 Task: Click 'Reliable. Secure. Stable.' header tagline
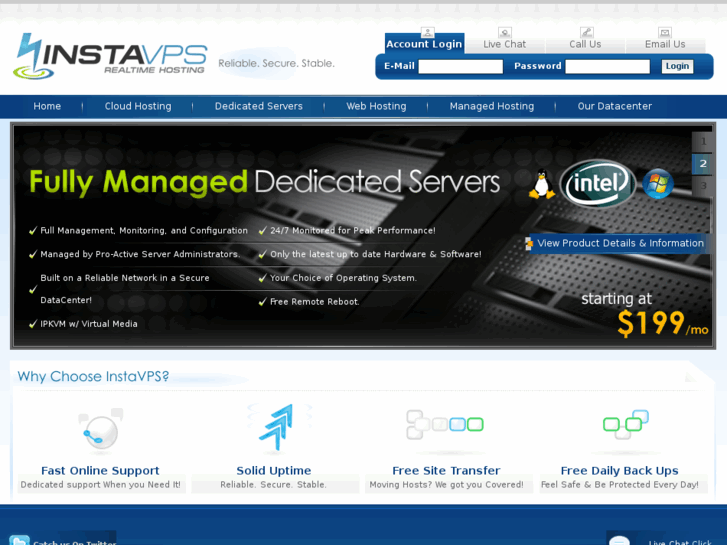tap(276, 63)
